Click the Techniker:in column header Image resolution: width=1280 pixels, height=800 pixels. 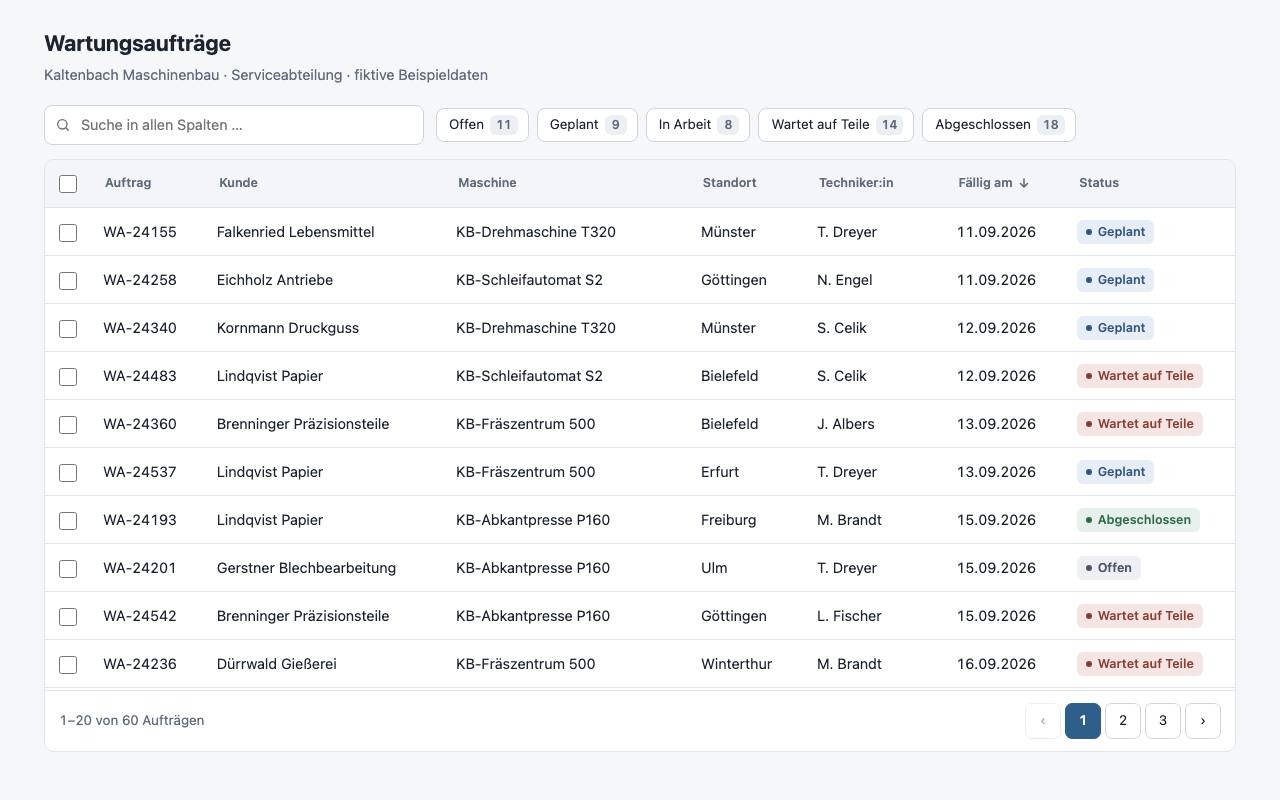[856, 183]
